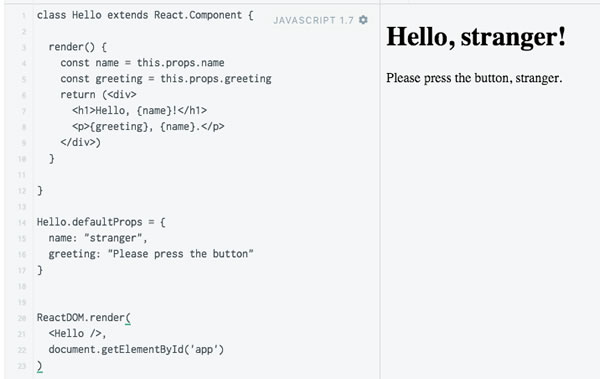The image size is (600, 379).
Task: Click the name: "stranger" property line
Action: click(x=98, y=238)
